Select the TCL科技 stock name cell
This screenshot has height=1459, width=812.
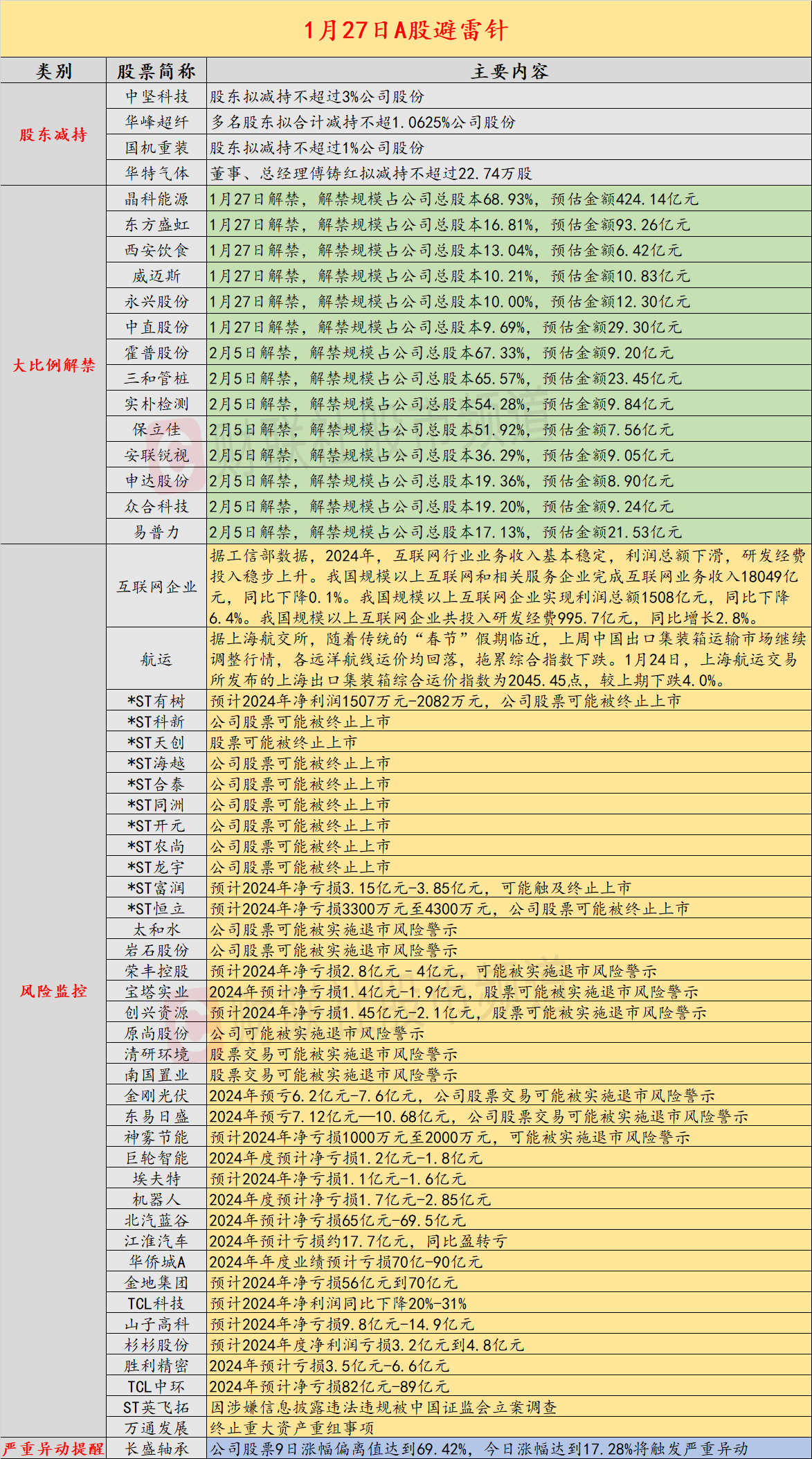pos(156,1303)
